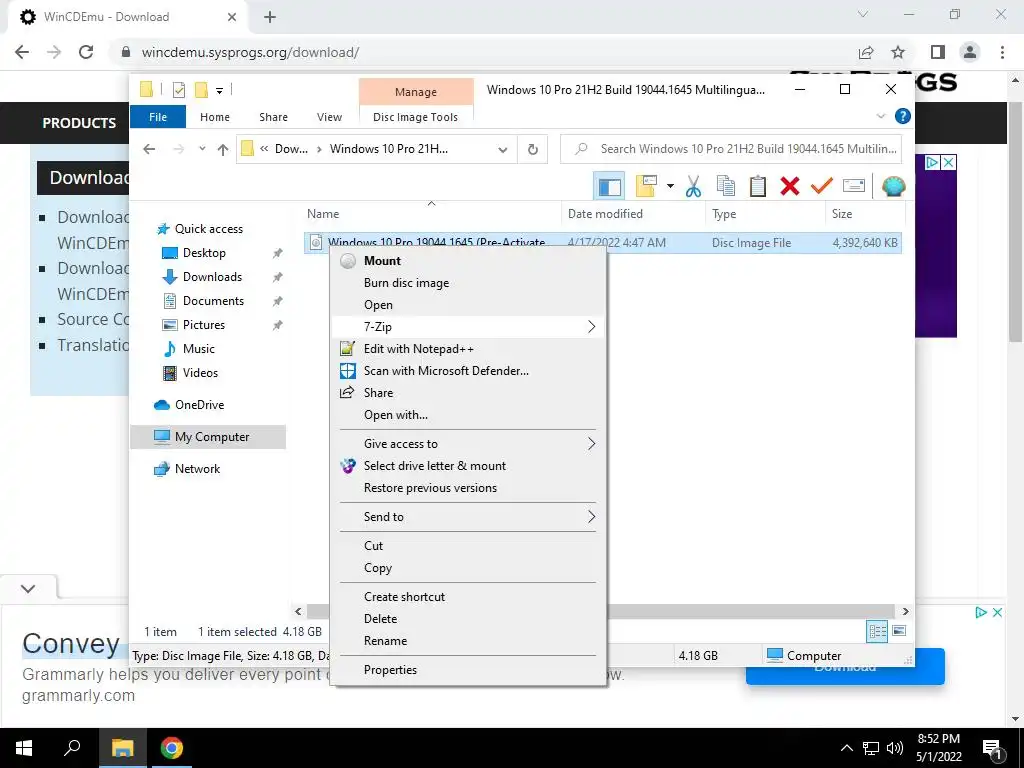Select Desktop in Quick access
Screen dimensions: 1024x768
click(x=204, y=253)
